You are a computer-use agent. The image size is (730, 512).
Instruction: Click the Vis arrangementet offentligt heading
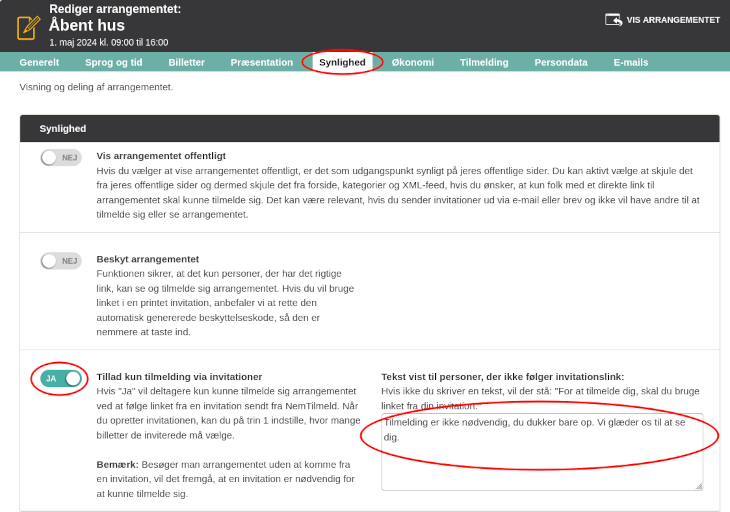161,156
